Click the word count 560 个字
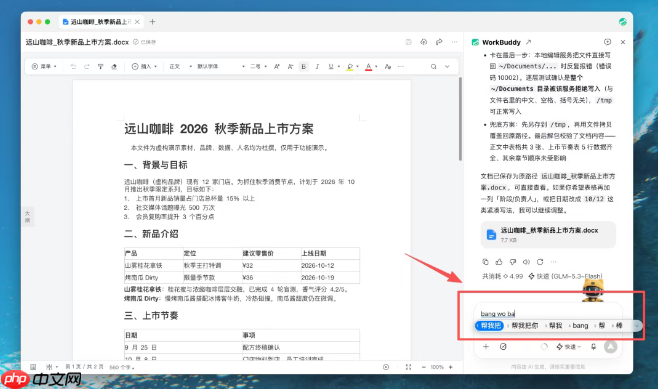The height and width of the screenshot is (389, 658). pyautogui.click(x=122, y=367)
